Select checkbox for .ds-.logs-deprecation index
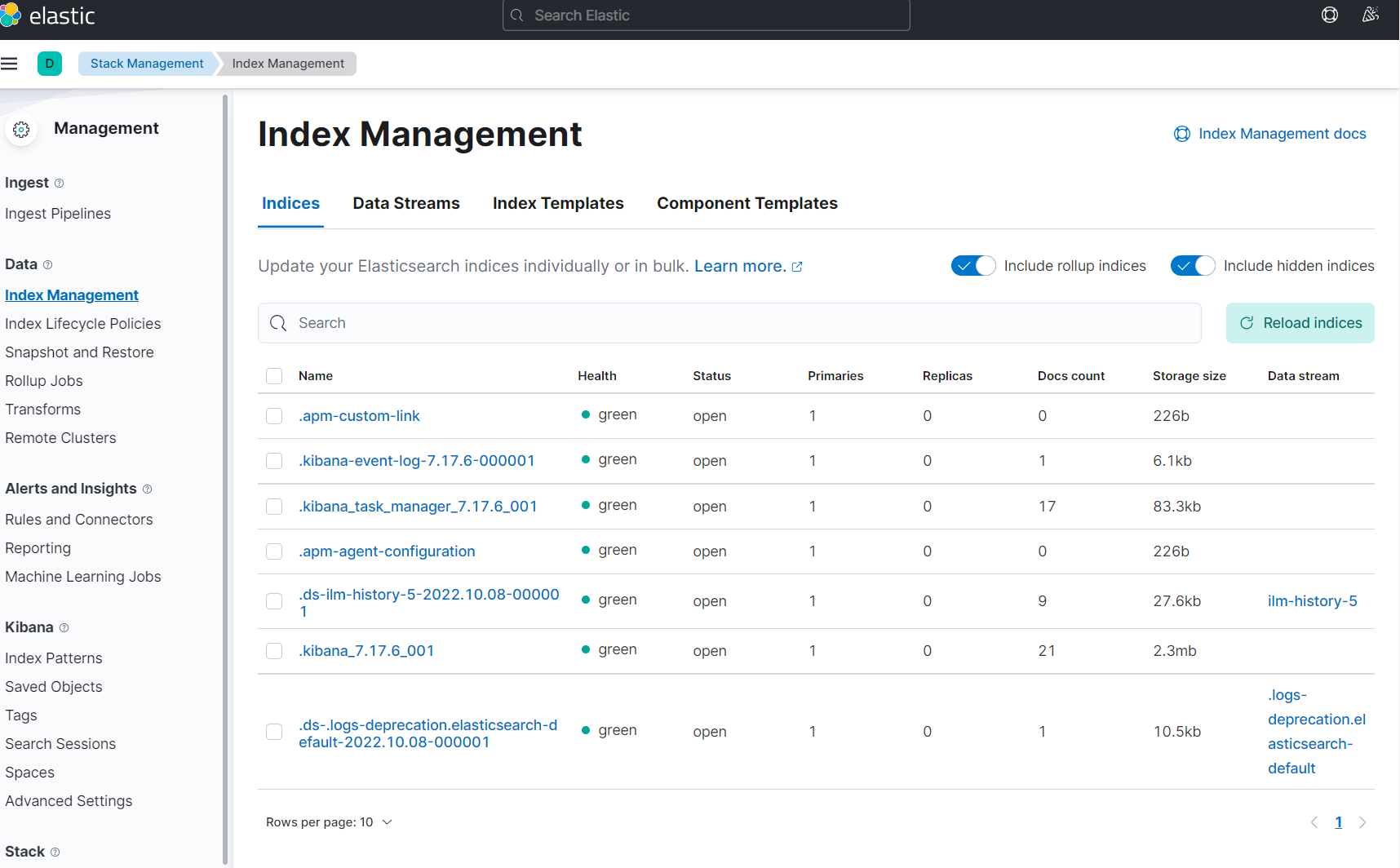 pos(274,732)
